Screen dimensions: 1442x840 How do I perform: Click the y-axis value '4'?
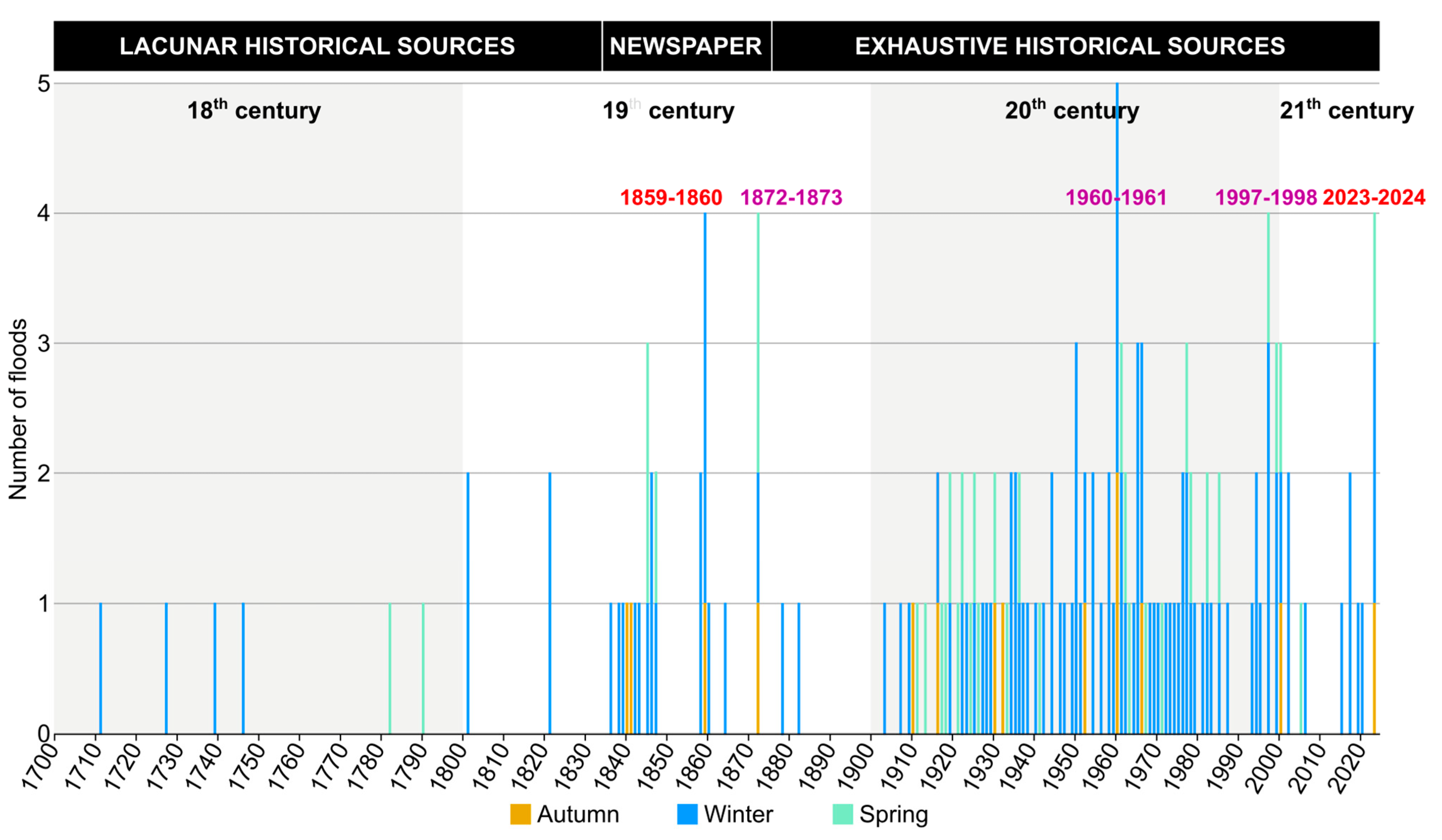44,214
